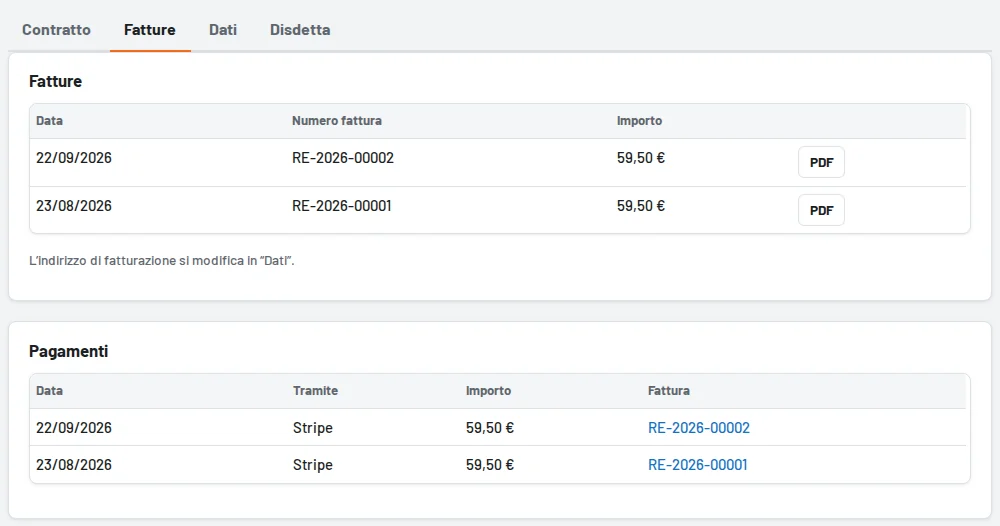Click Importo header in Fatture table
This screenshot has height=526, width=1000.
point(639,121)
